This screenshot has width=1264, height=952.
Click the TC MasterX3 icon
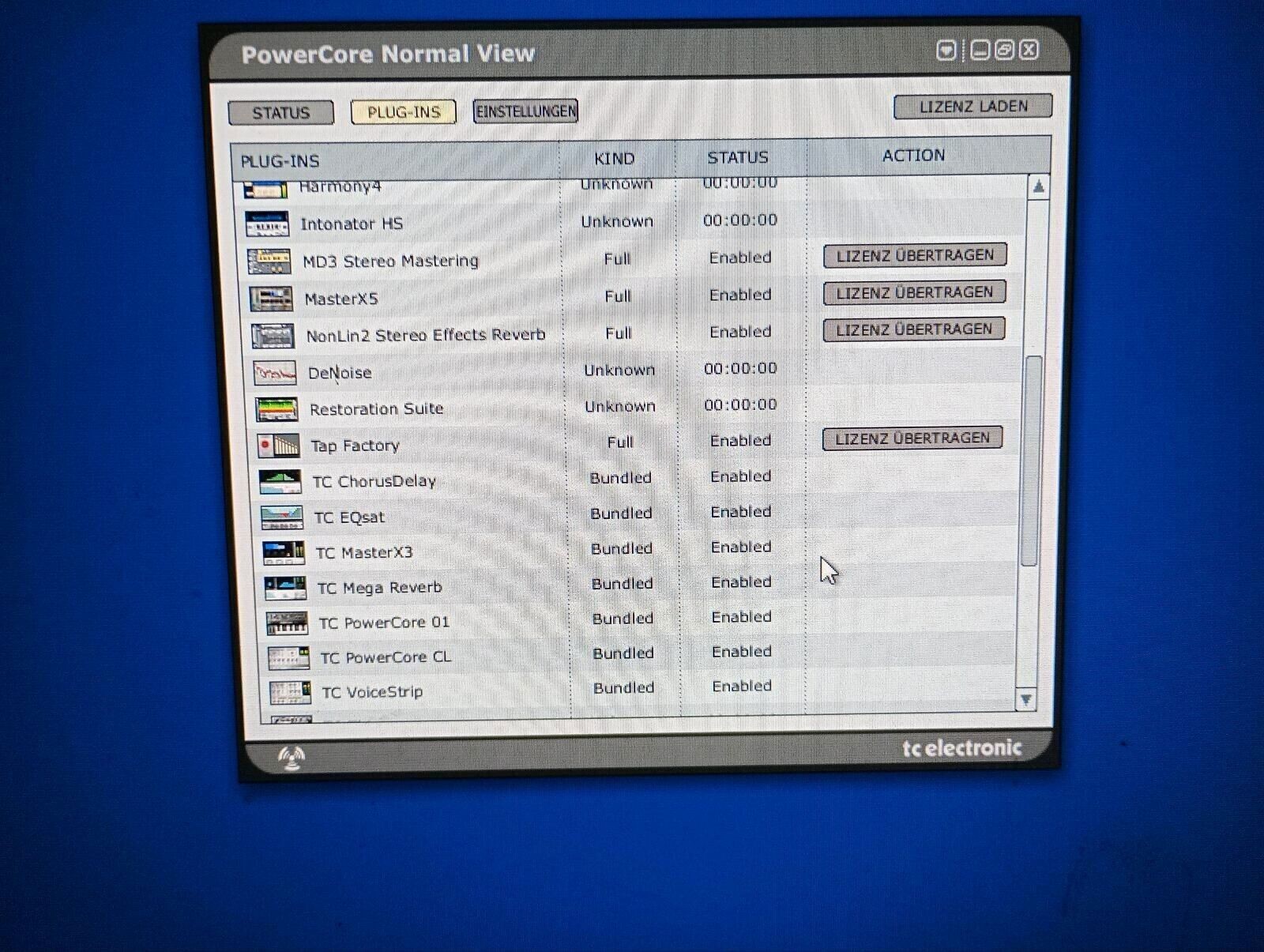[284, 552]
